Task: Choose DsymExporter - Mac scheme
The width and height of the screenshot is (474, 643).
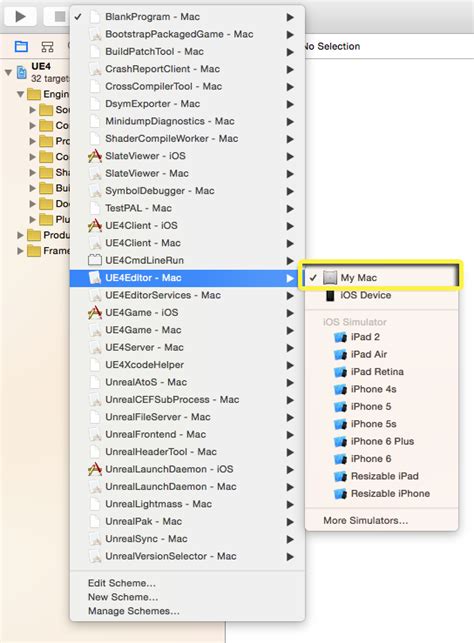Action: point(187,104)
